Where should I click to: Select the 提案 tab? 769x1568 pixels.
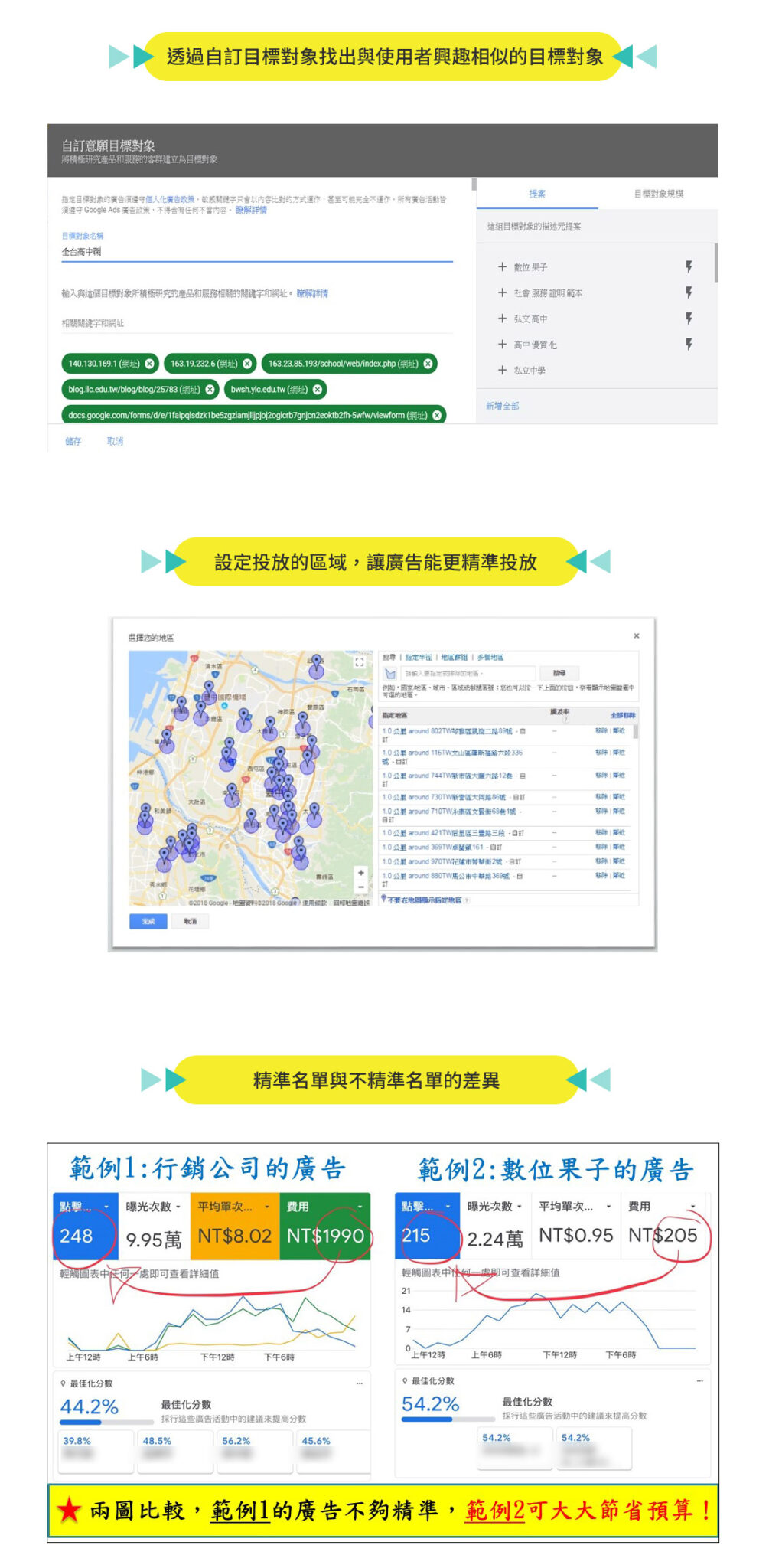point(537,194)
